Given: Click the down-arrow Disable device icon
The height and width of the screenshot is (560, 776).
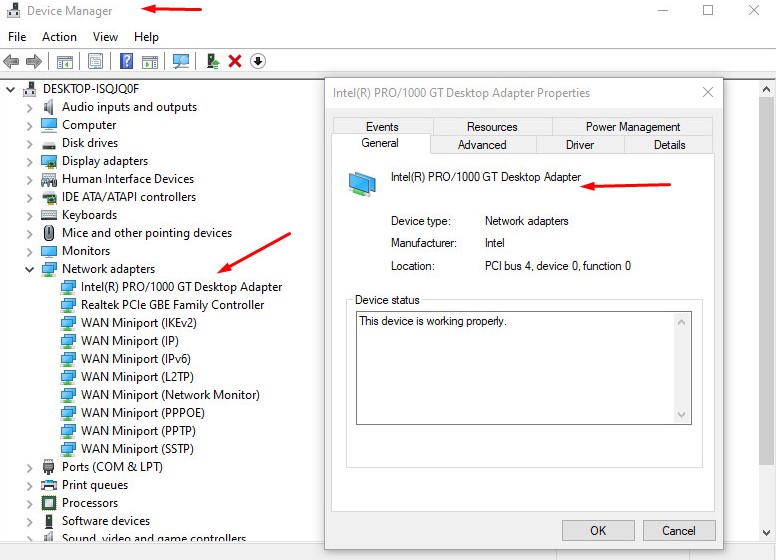Looking at the screenshot, I should tap(258, 61).
